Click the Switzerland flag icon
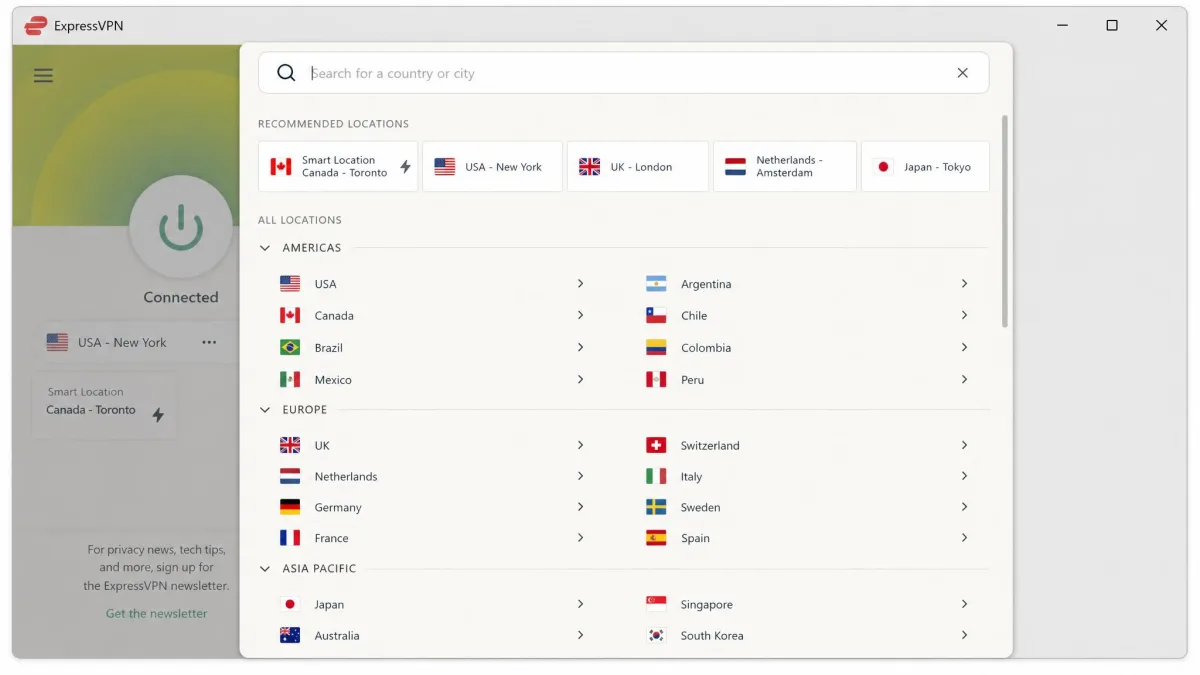1200x675 pixels. (656, 445)
